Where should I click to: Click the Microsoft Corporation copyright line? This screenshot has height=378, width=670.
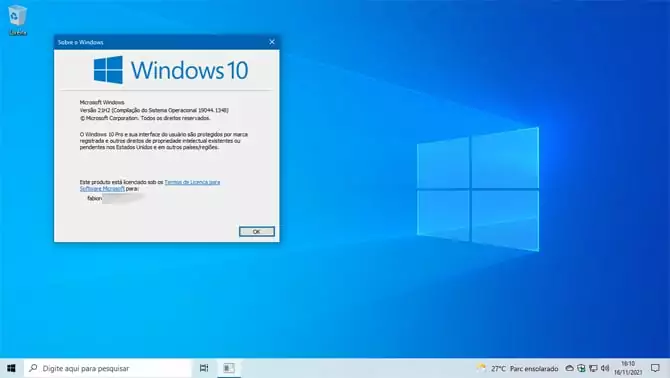(145, 118)
